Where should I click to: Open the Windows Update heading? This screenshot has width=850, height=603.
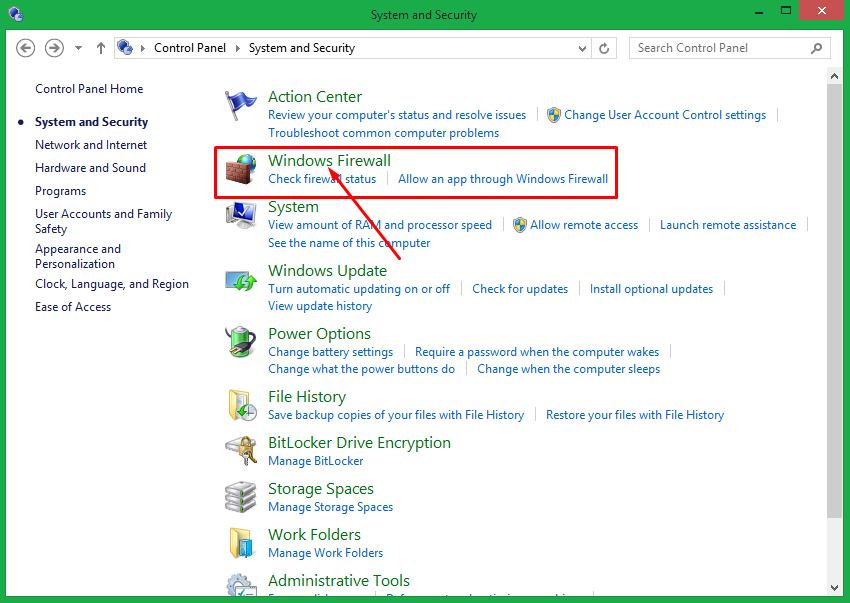pyautogui.click(x=327, y=271)
